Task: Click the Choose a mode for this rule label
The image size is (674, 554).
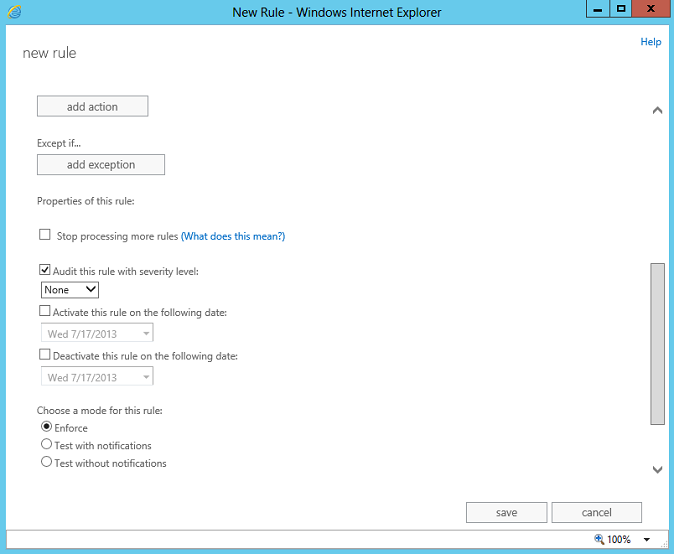Action: (100, 410)
